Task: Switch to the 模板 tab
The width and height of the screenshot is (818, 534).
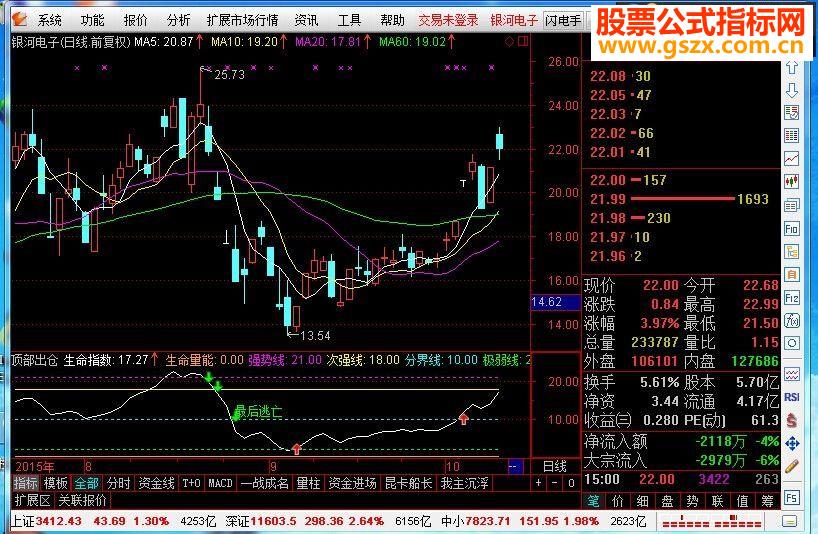Action: click(x=56, y=483)
